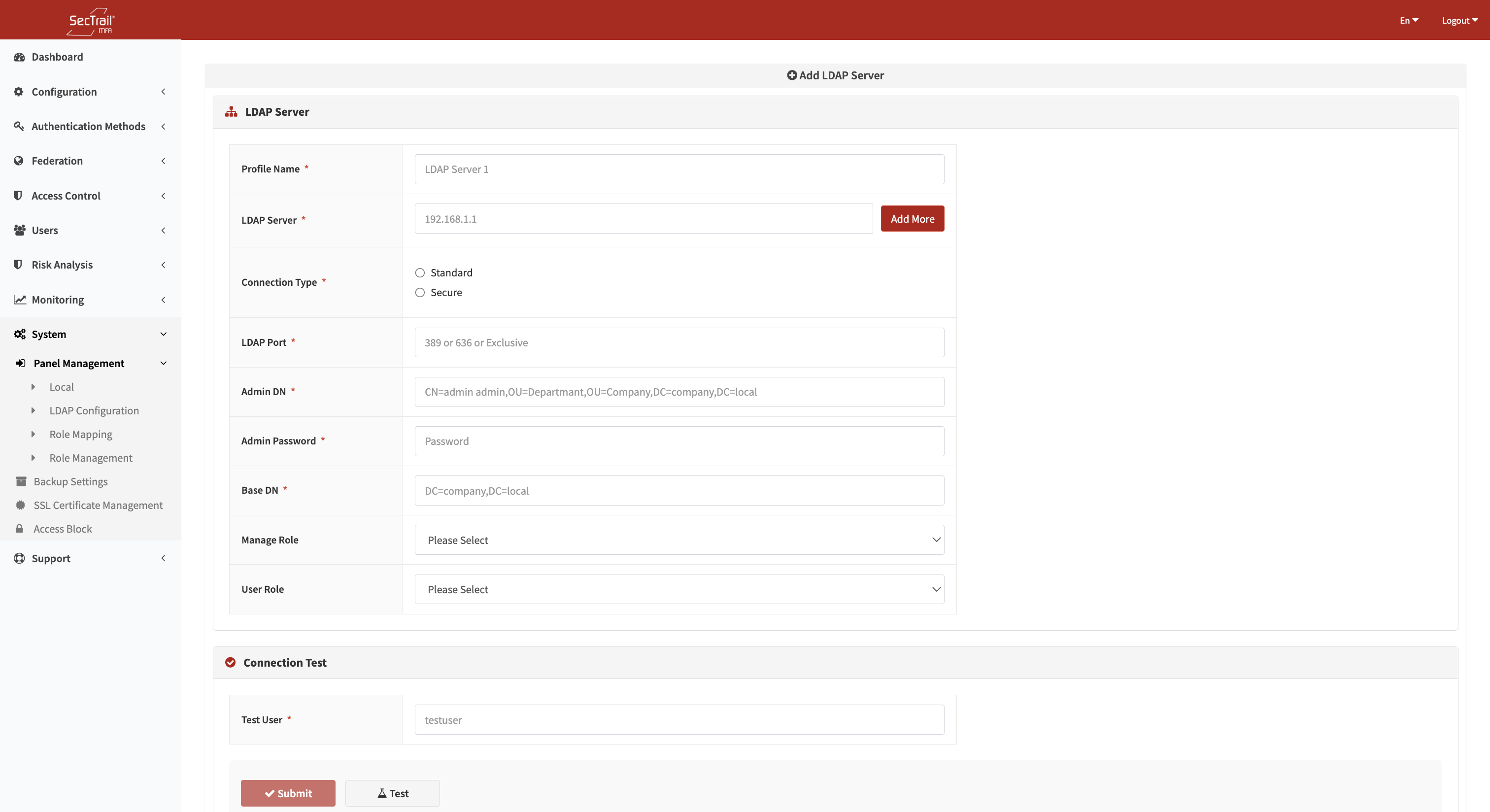Screen dimensions: 1490x812
Task: Collapse the Panel Management section
Action: [163, 363]
